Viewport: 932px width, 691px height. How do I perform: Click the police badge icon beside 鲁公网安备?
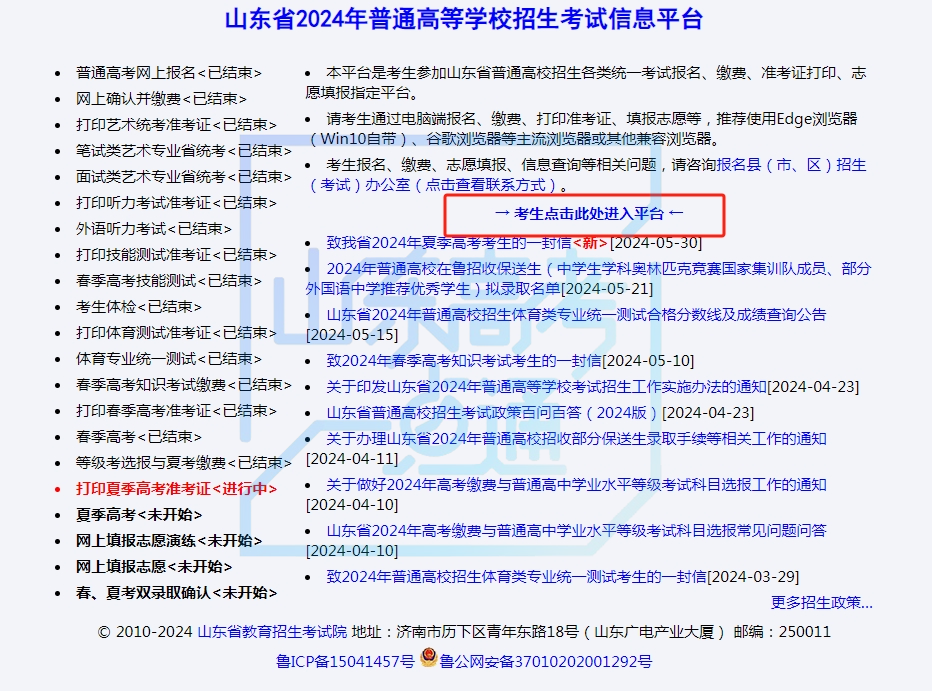click(429, 657)
